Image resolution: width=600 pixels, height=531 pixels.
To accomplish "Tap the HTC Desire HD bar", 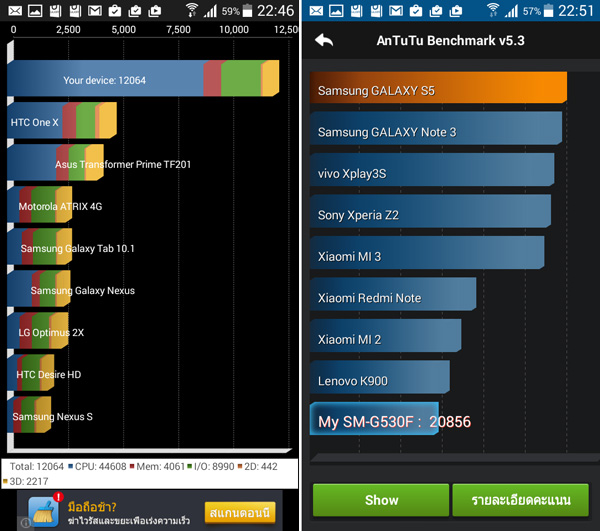I will click(x=31, y=373).
